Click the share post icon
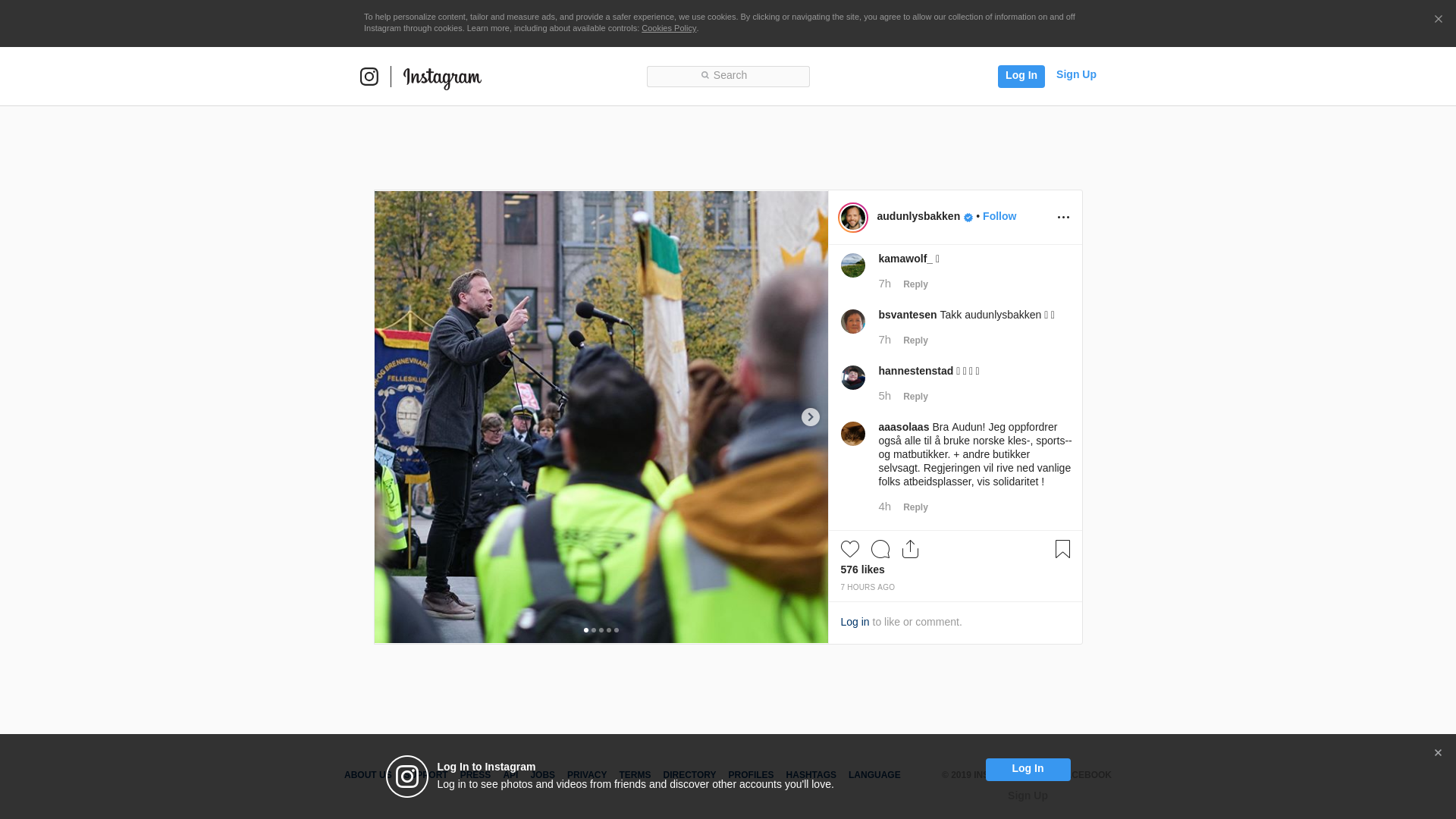 pyautogui.click(x=910, y=549)
